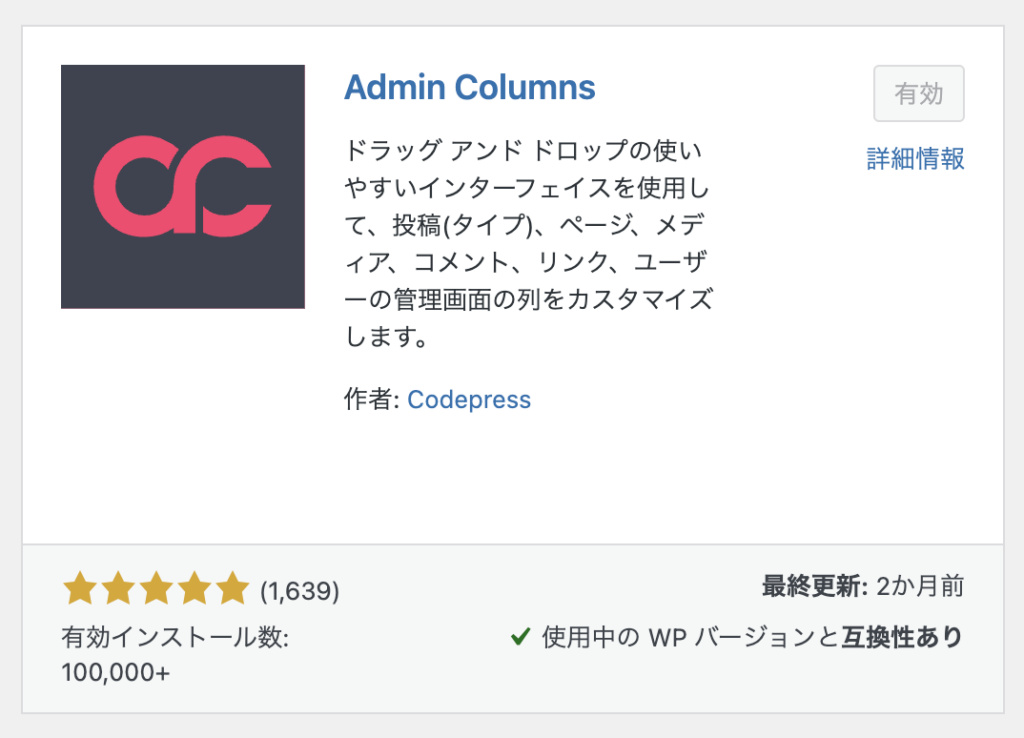Open the 詳細情報 link
The width and height of the screenshot is (1024, 738).
(x=915, y=158)
